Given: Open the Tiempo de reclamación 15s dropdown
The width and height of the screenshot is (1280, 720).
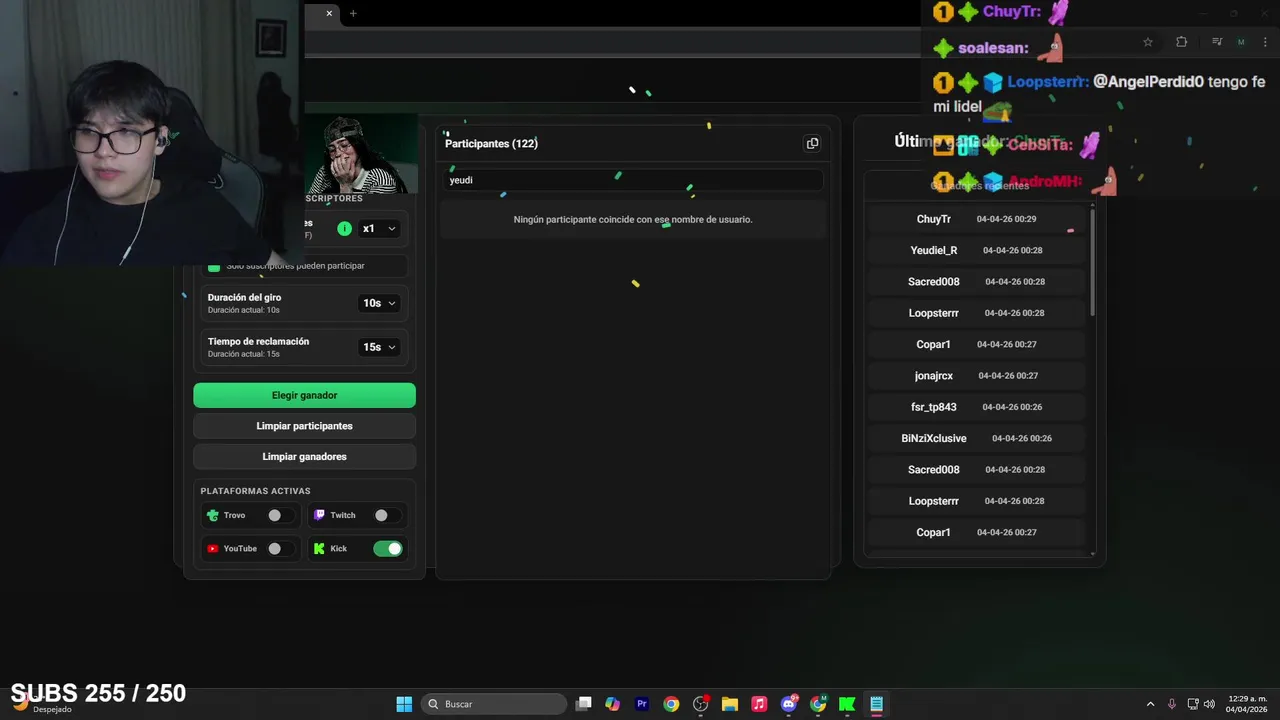Looking at the screenshot, I should 379,347.
